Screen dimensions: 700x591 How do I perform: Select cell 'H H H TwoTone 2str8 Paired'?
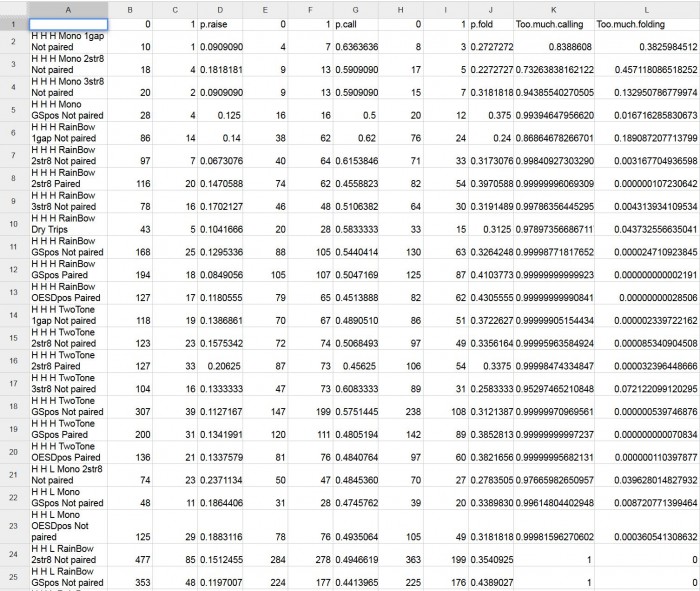[x=68, y=361]
